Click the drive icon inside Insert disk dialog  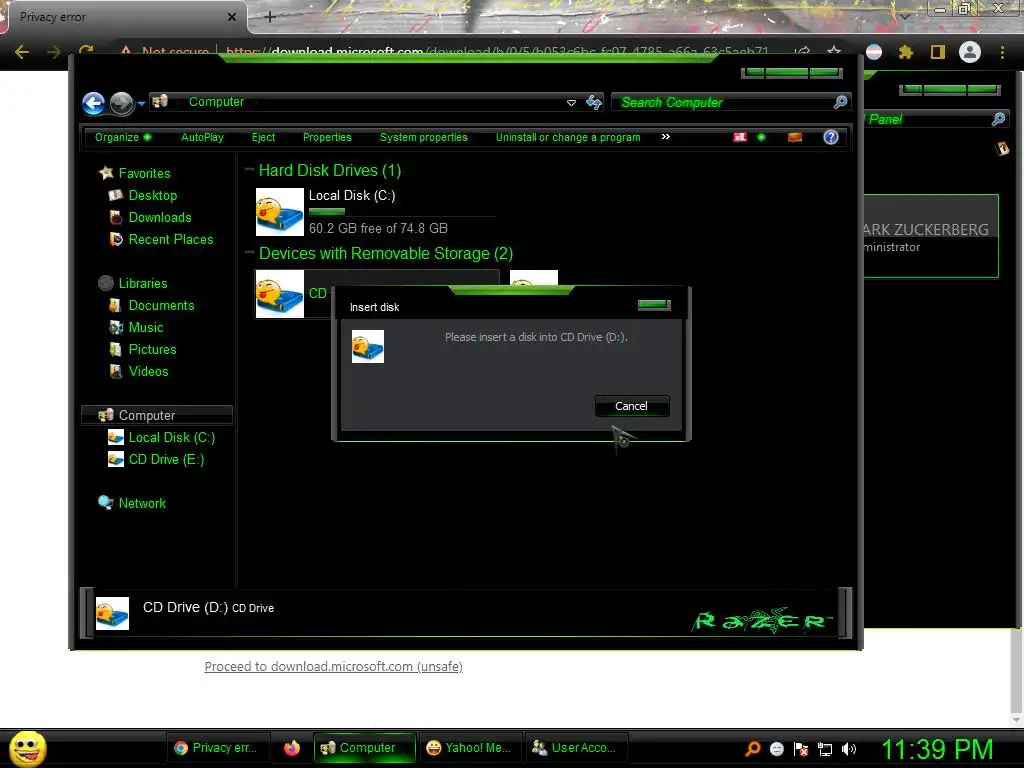pos(368,346)
